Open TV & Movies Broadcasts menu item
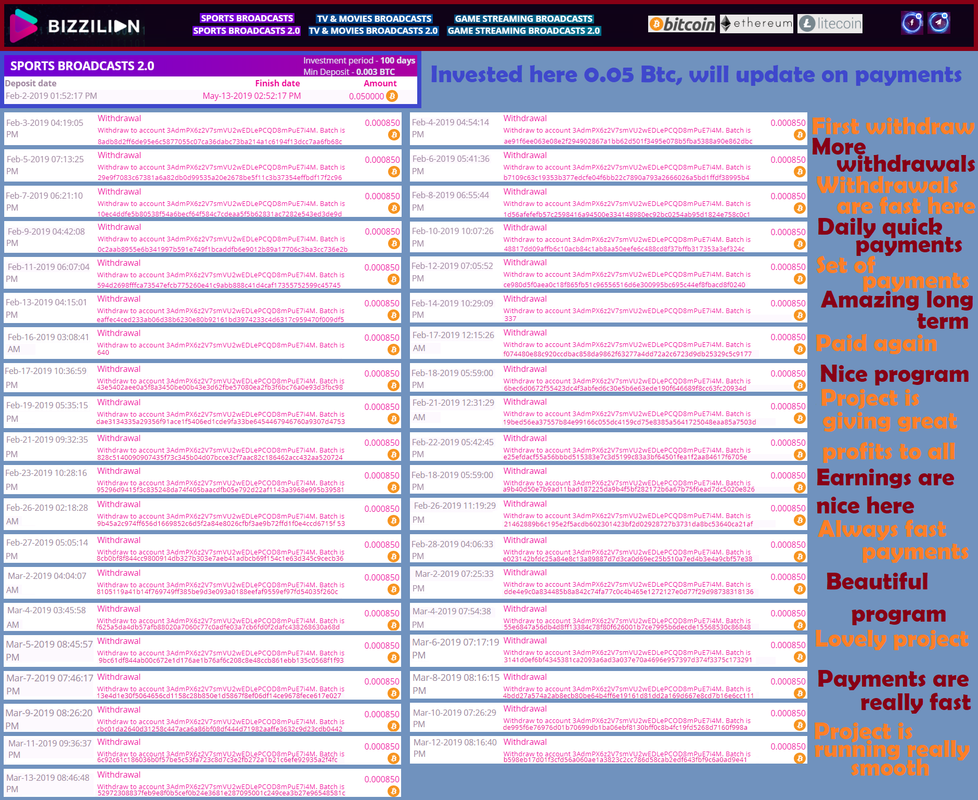Screen dimensions: 978x800 [x=374, y=19]
